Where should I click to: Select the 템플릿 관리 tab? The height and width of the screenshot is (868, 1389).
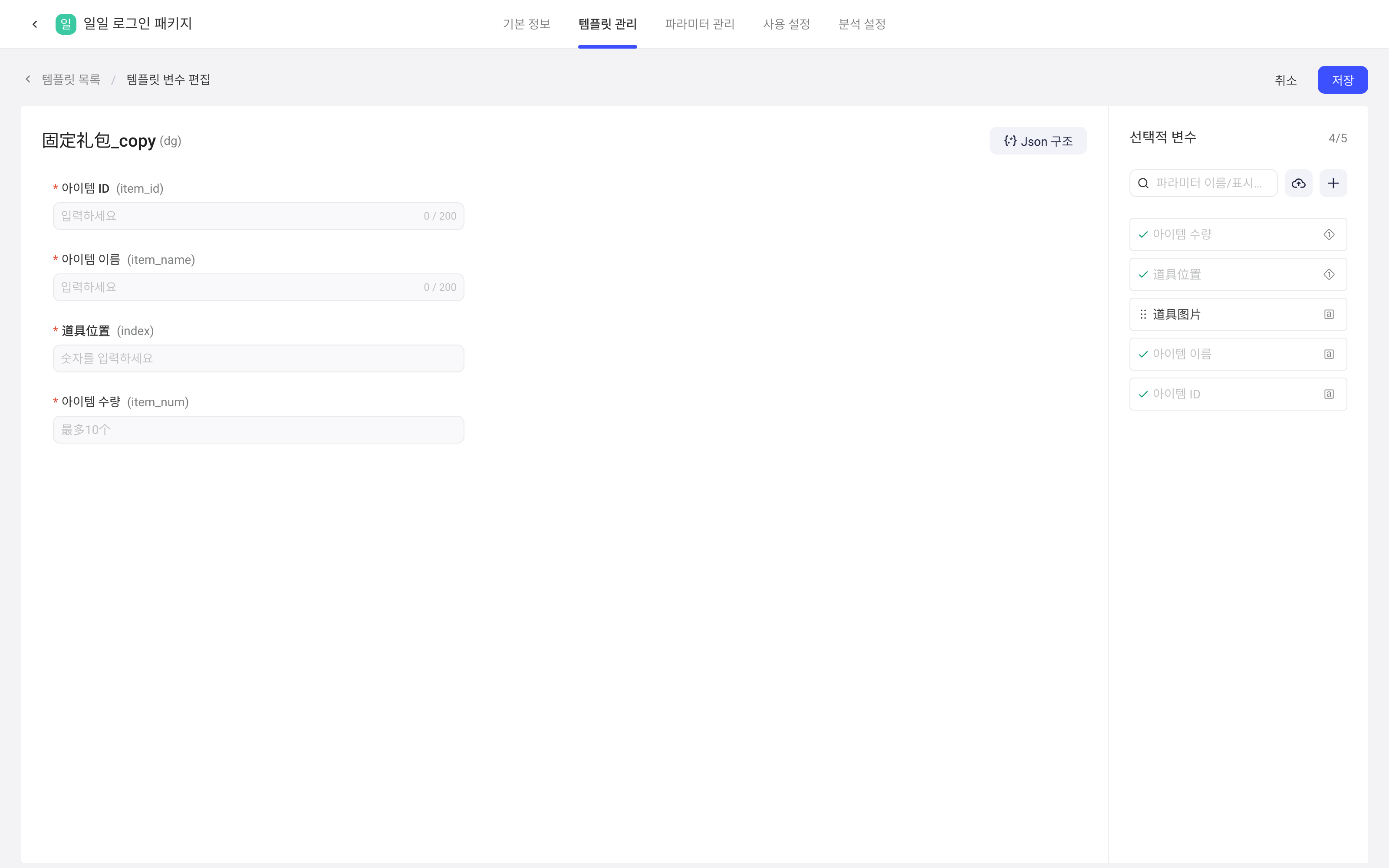[607, 24]
